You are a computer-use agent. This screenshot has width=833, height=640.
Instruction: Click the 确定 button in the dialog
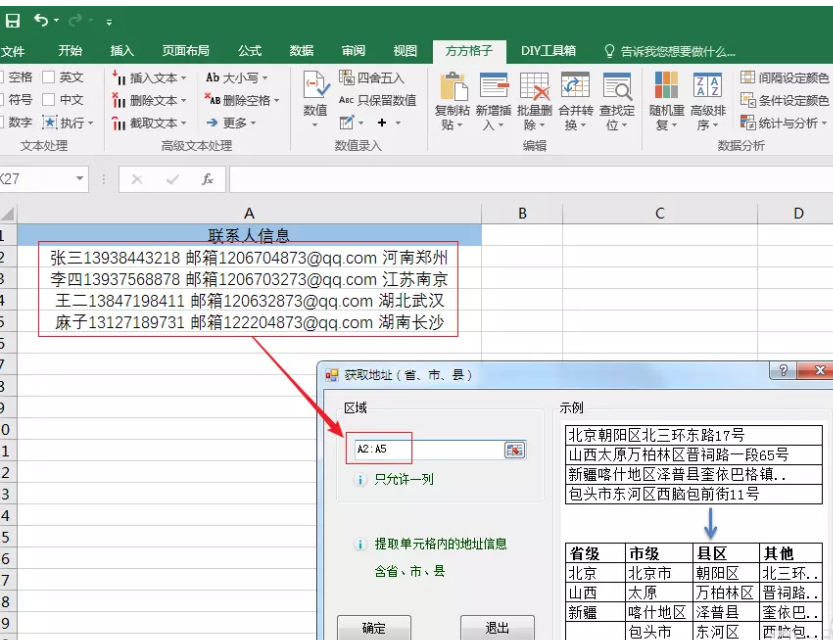[x=374, y=628]
